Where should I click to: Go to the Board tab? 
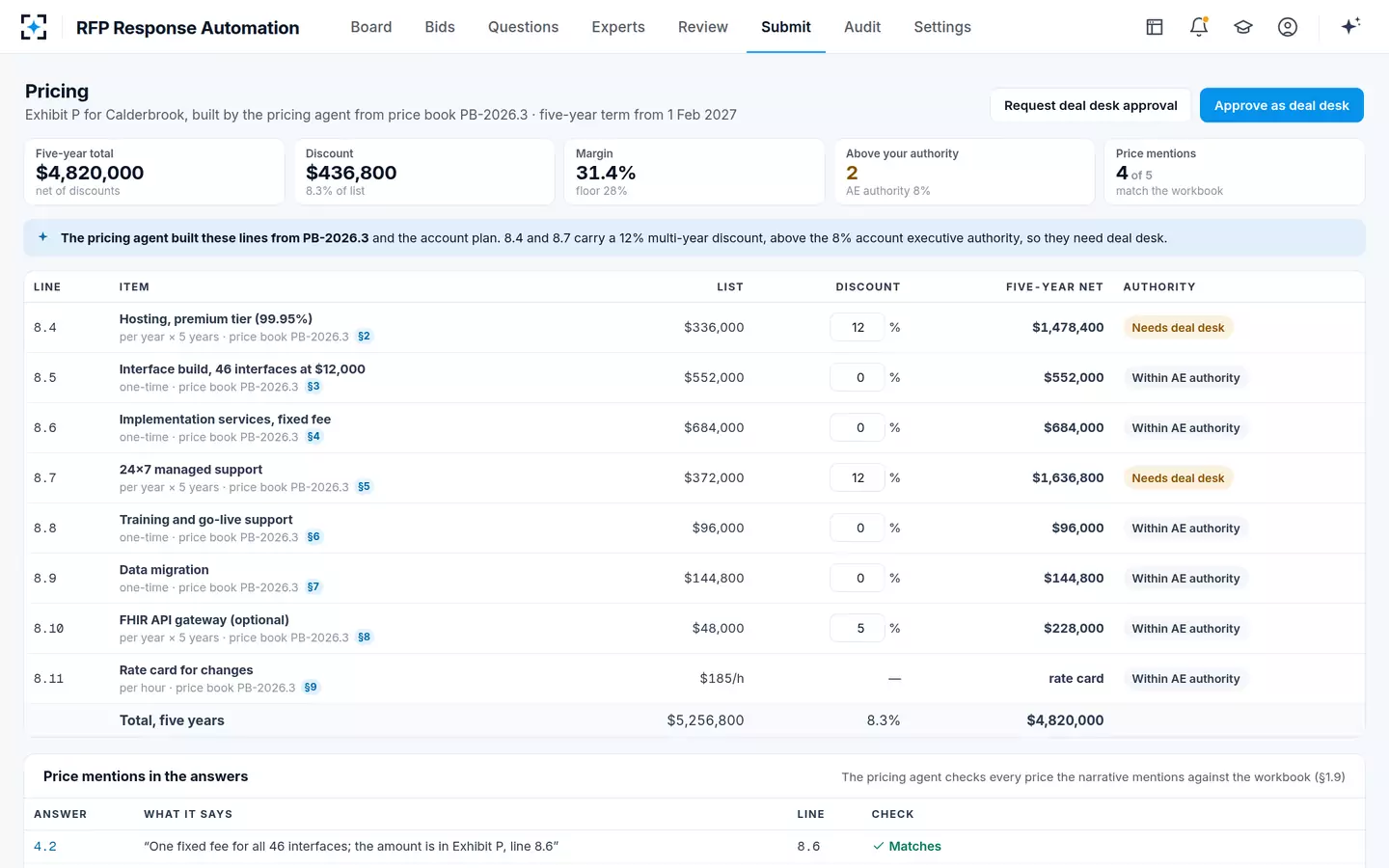[371, 27]
